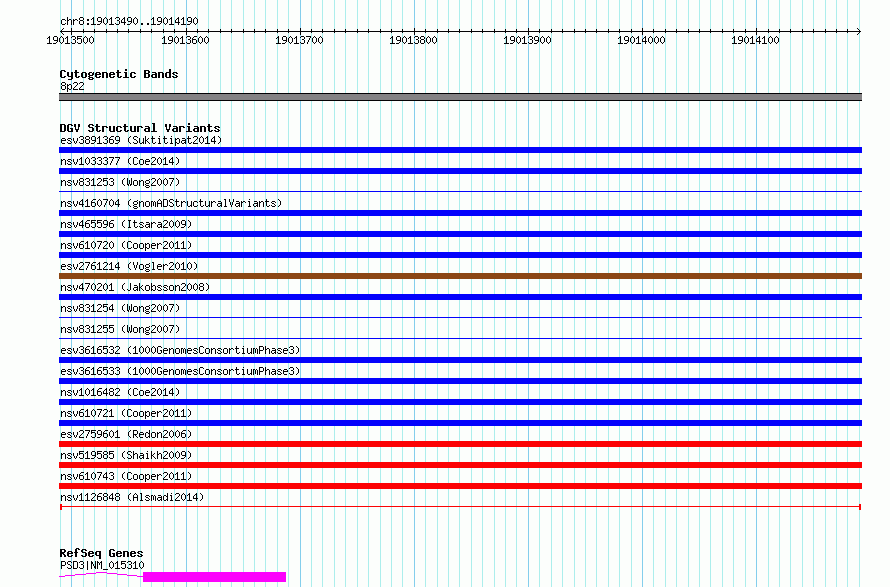Select the nsv470201 (Jakobsson2008) label
Viewport: 890px width, 587px height.
[x=135, y=287]
